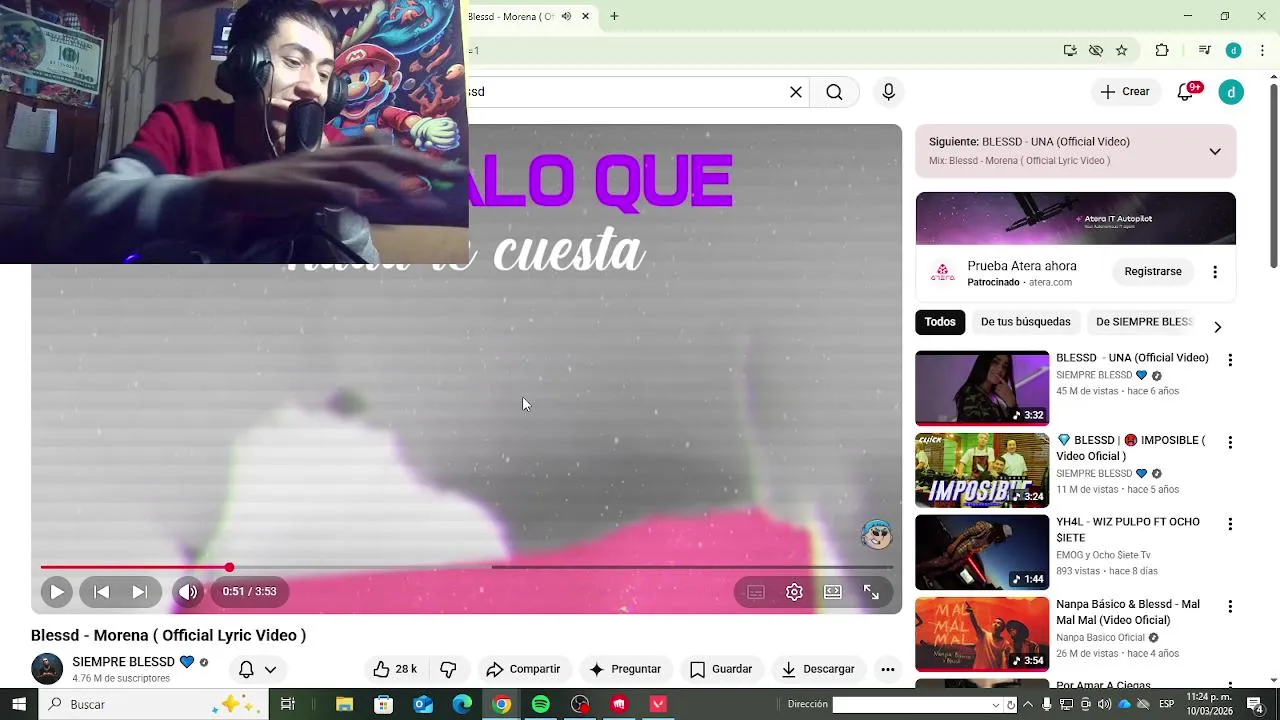This screenshot has height=720, width=1280.
Task: Open options menu for YH4L WIZ PULPO
Action: click(1230, 524)
